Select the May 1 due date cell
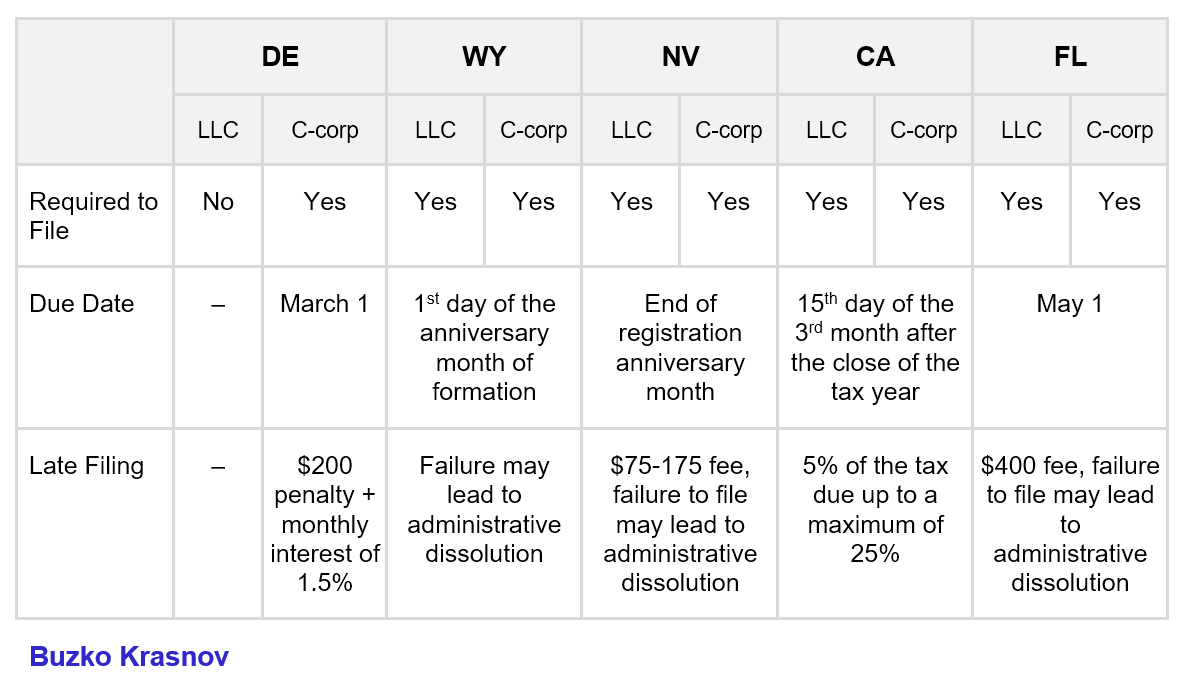Image resolution: width=1180 pixels, height=689 pixels. [x=1070, y=304]
